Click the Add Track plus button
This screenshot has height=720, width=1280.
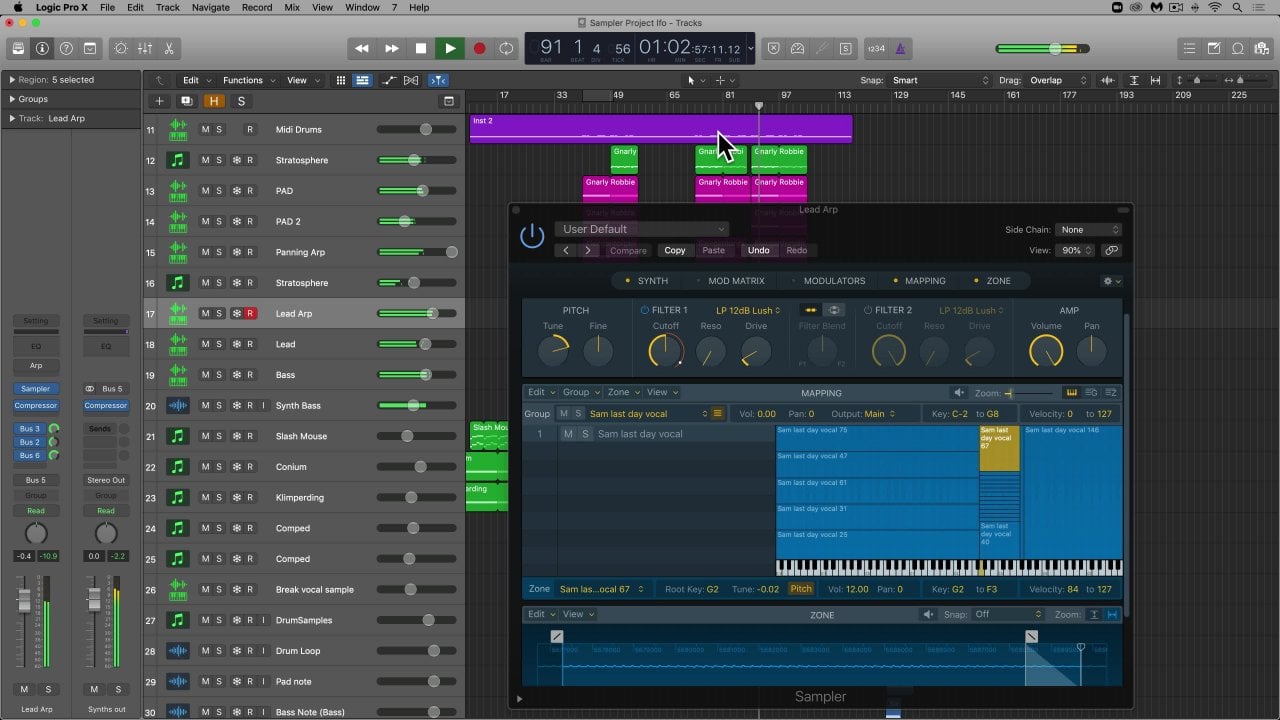pyautogui.click(x=159, y=101)
